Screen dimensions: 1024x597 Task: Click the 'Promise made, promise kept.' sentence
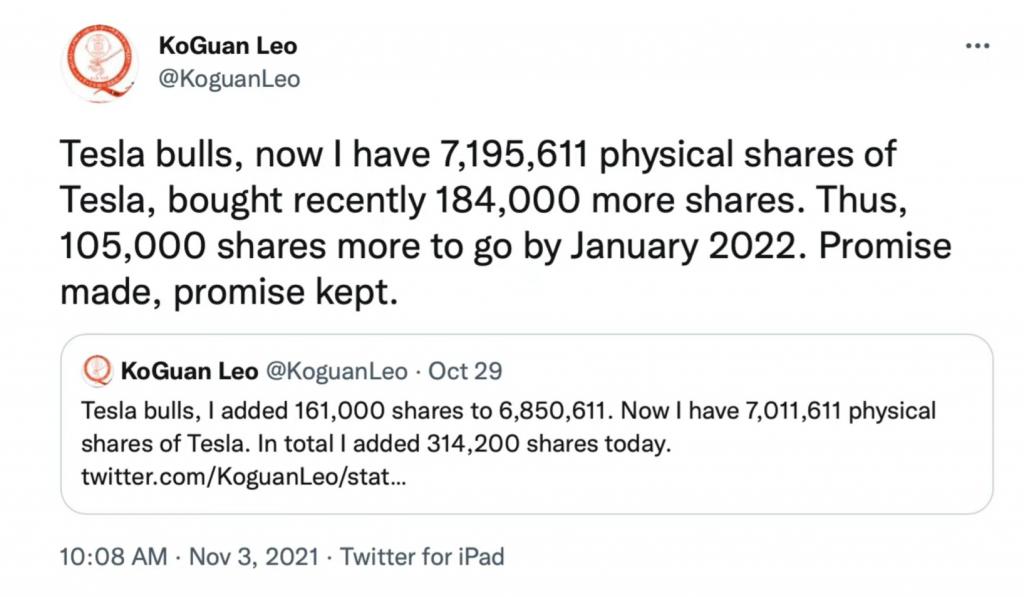click(x=505, y=269)
